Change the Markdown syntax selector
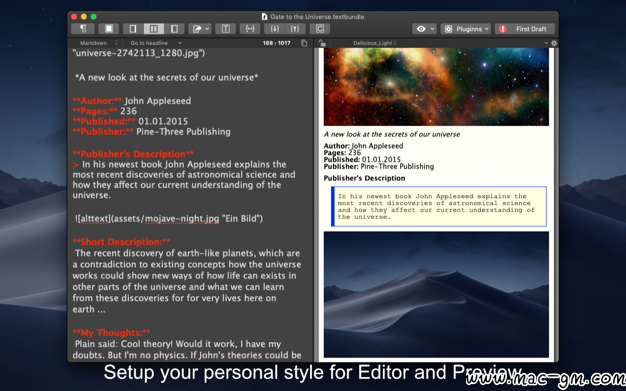The image size is (626, 391). (x=98, y=43)
